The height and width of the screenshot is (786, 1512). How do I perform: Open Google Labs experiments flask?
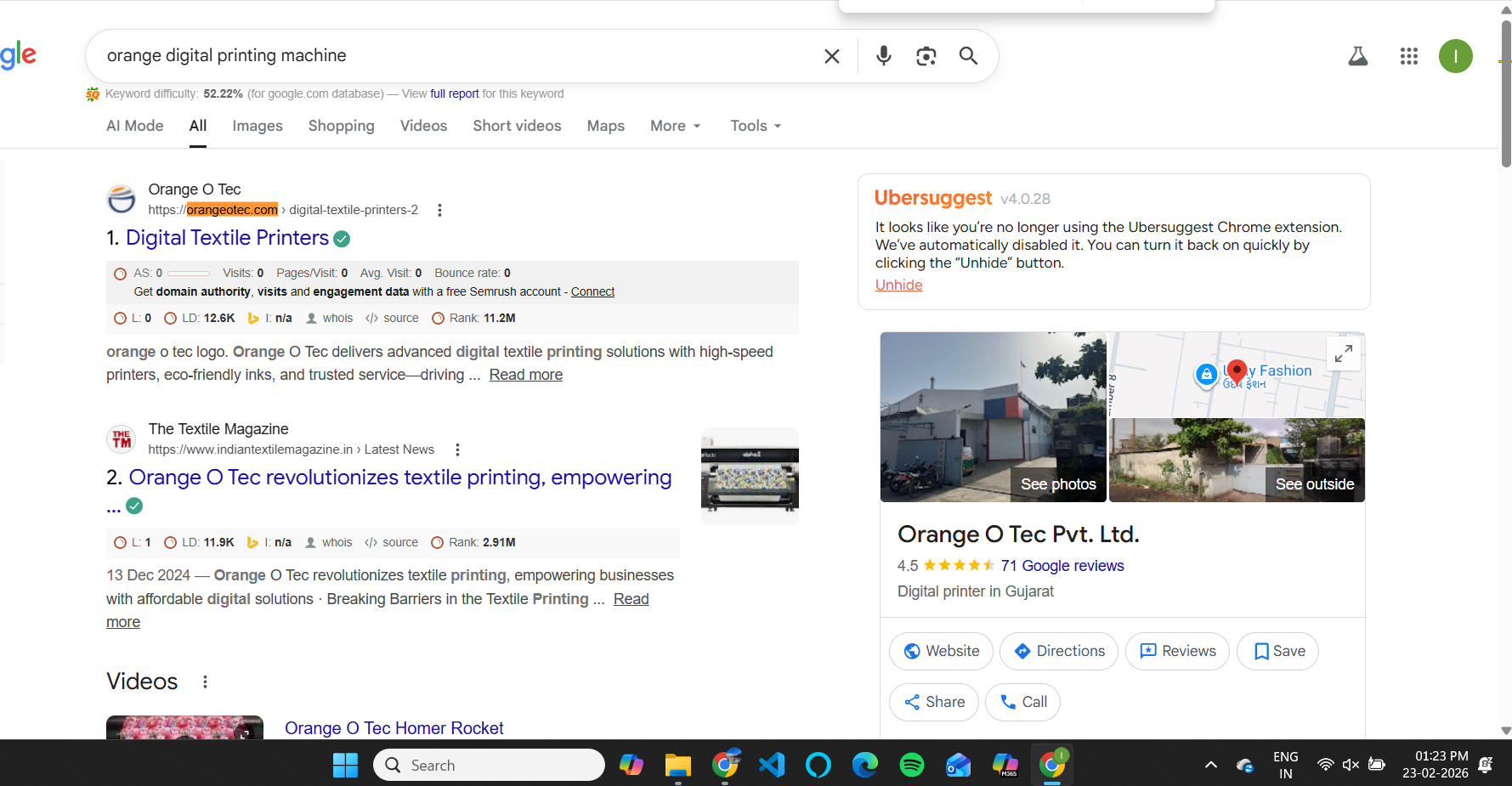click(1358, 56)
